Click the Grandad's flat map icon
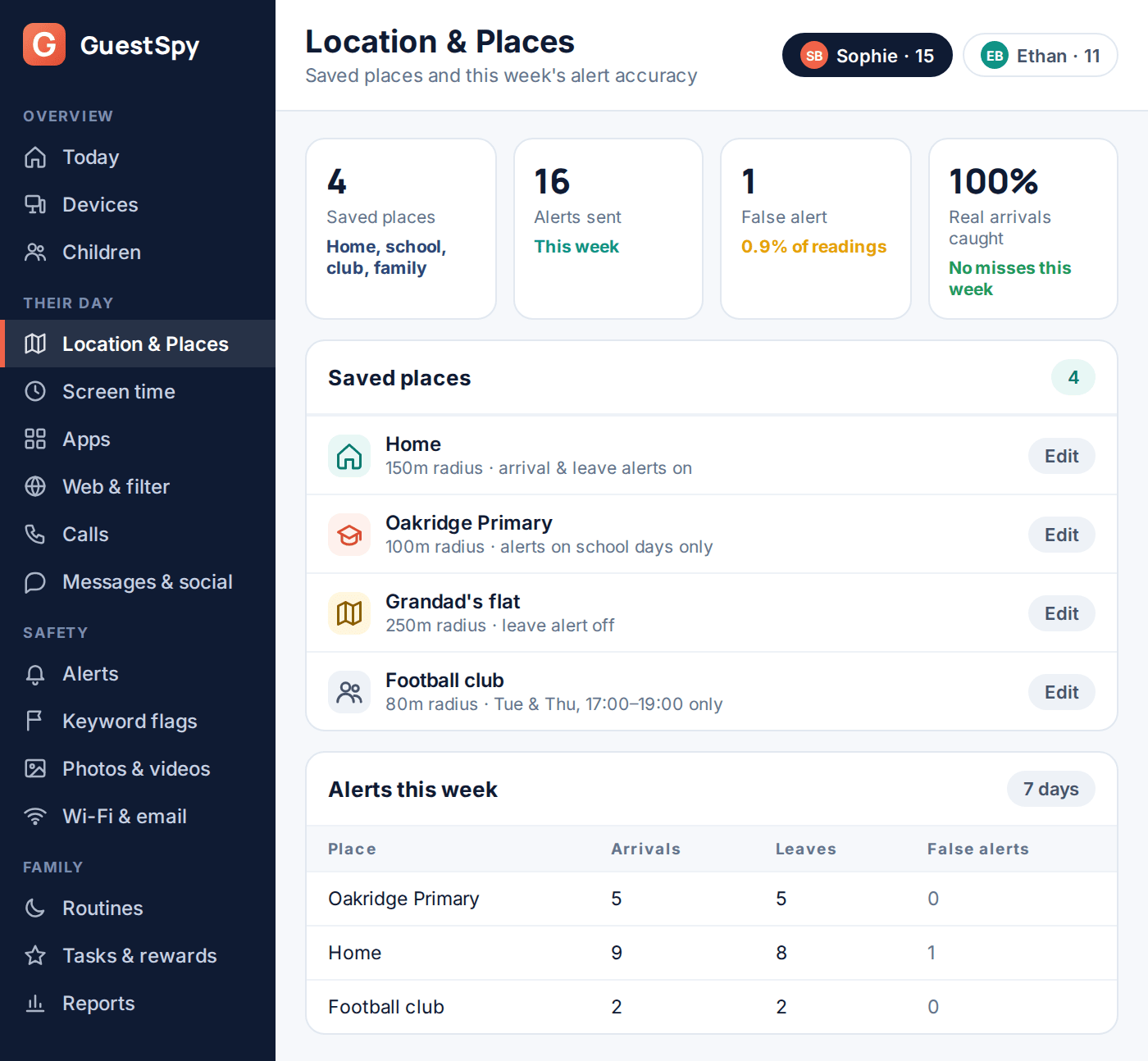1148x1061 pixels. [x=349, y=613]
